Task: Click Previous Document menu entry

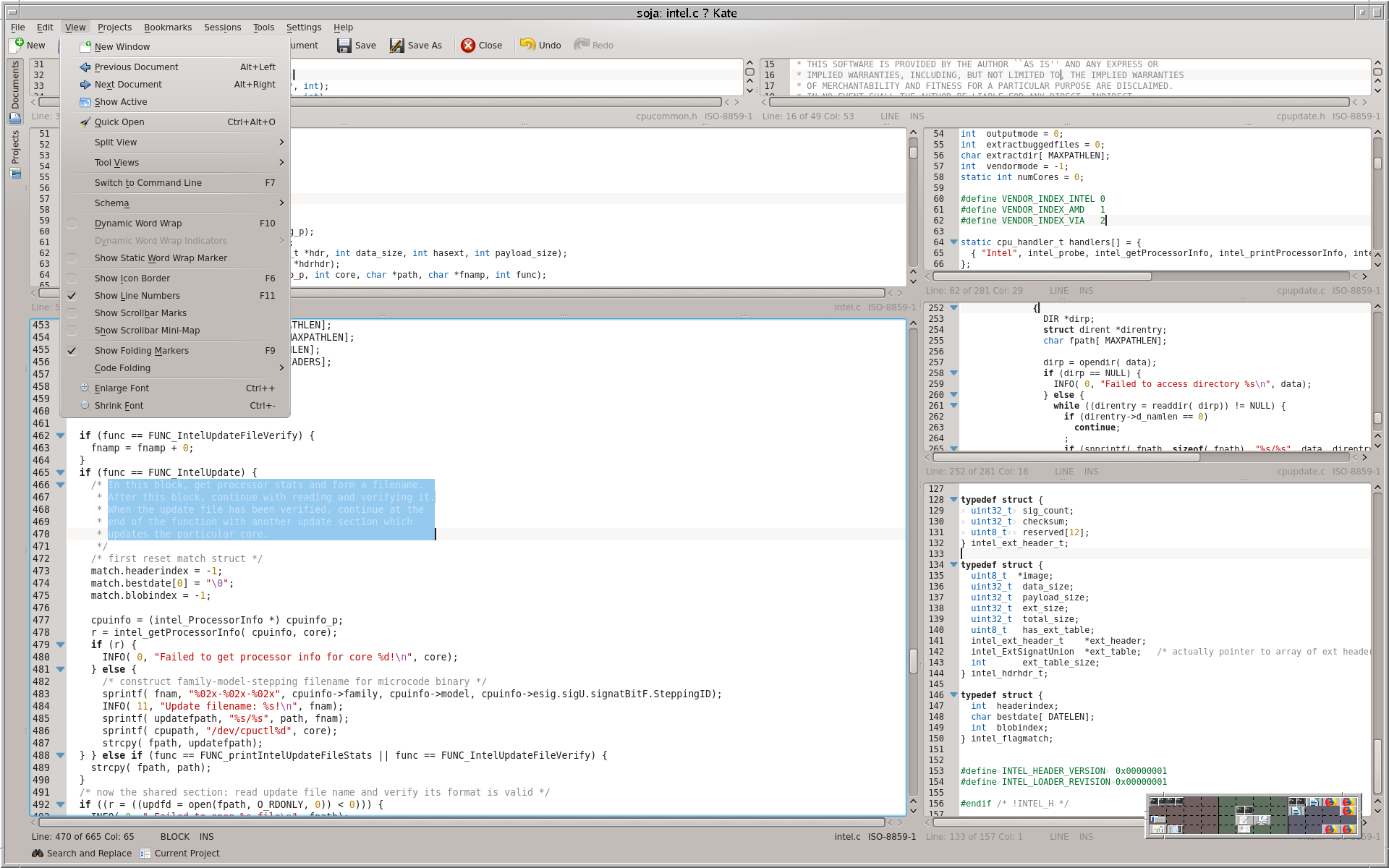Action: (136, 67)
